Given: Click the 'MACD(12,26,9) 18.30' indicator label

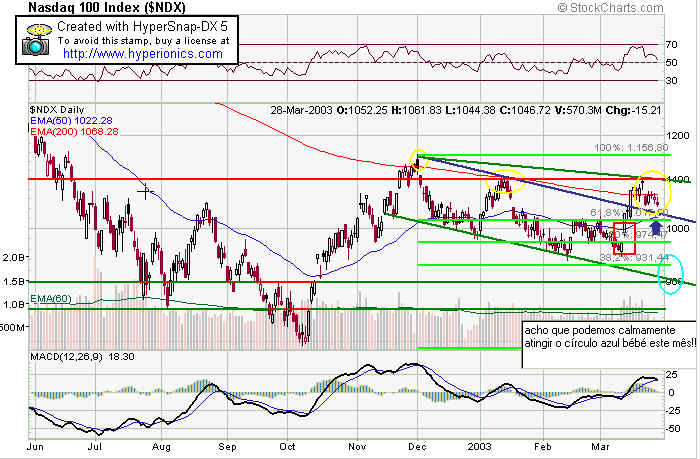Looking at the screenshot, I should pyautogui.click(x=82, y=357).
